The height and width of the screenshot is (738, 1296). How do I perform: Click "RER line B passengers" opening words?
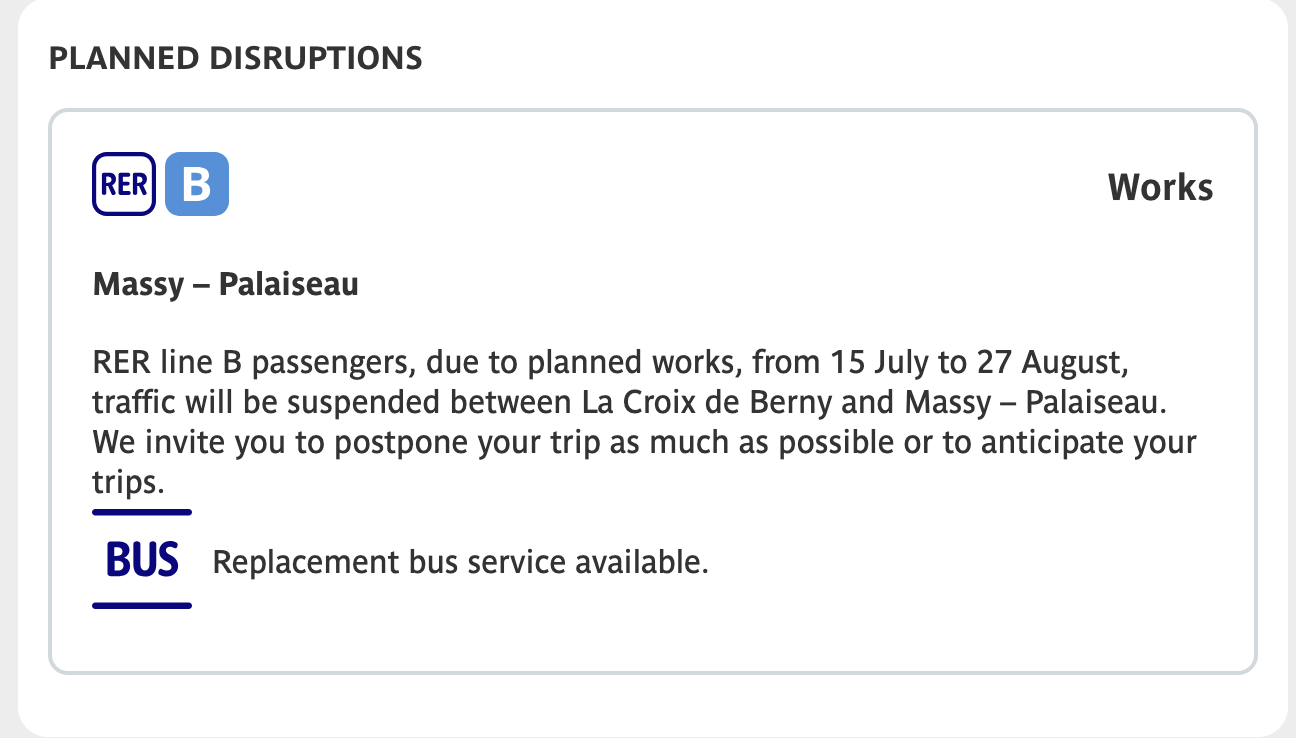212,360
